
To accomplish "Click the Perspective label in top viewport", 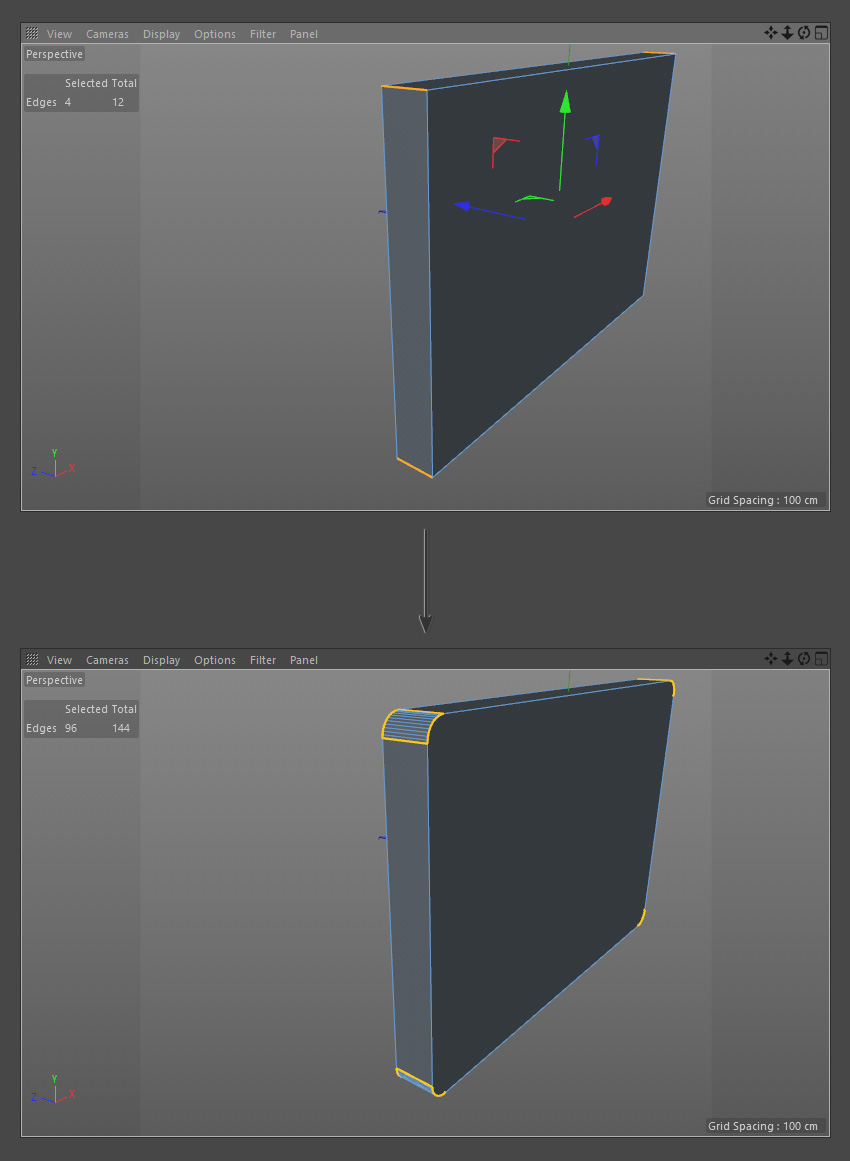I will click(54, 54).
